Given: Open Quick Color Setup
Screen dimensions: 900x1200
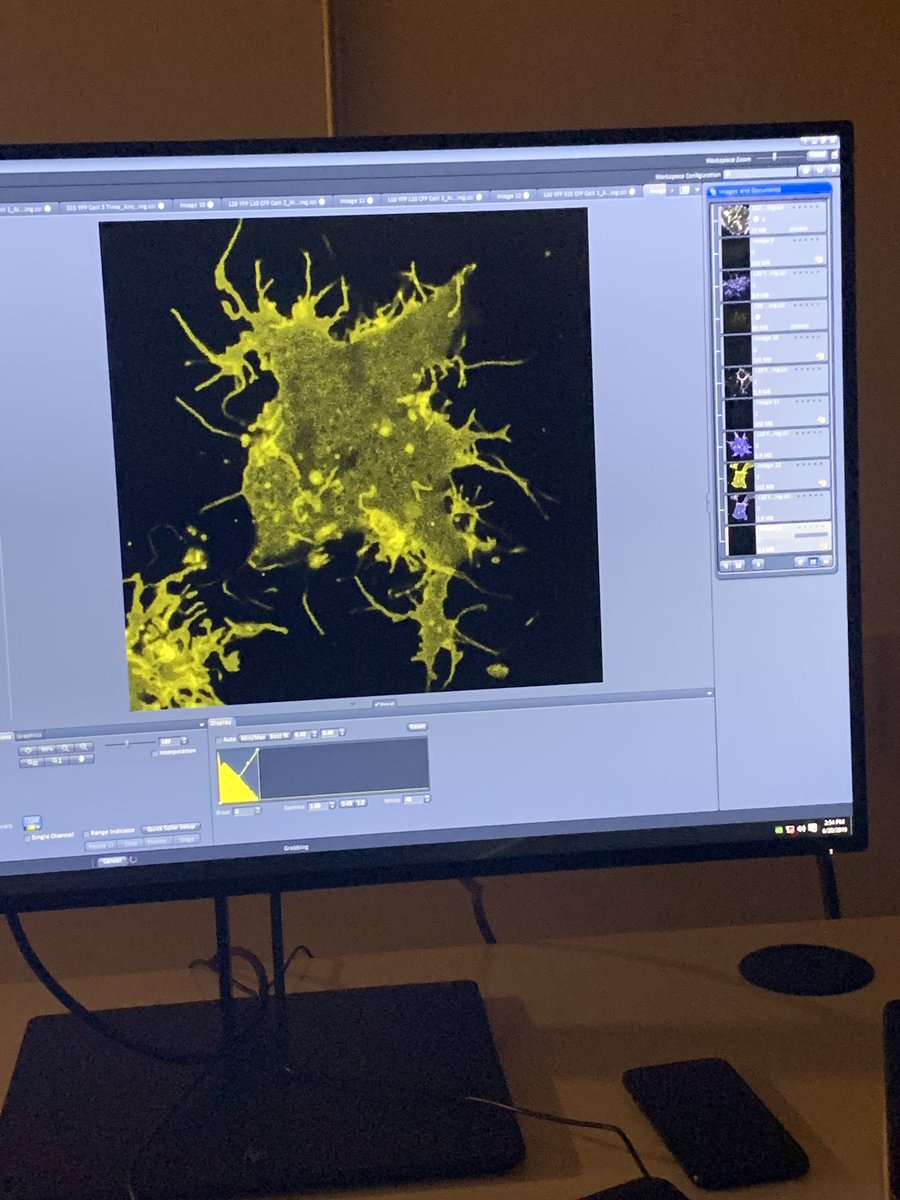Looking at the screenshot, I should [x=171, y=827].
